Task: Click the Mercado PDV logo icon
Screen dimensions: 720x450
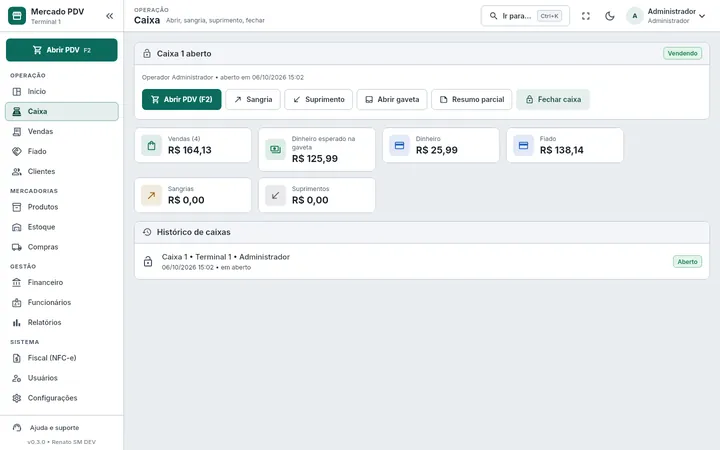Action: pos(17,16)
